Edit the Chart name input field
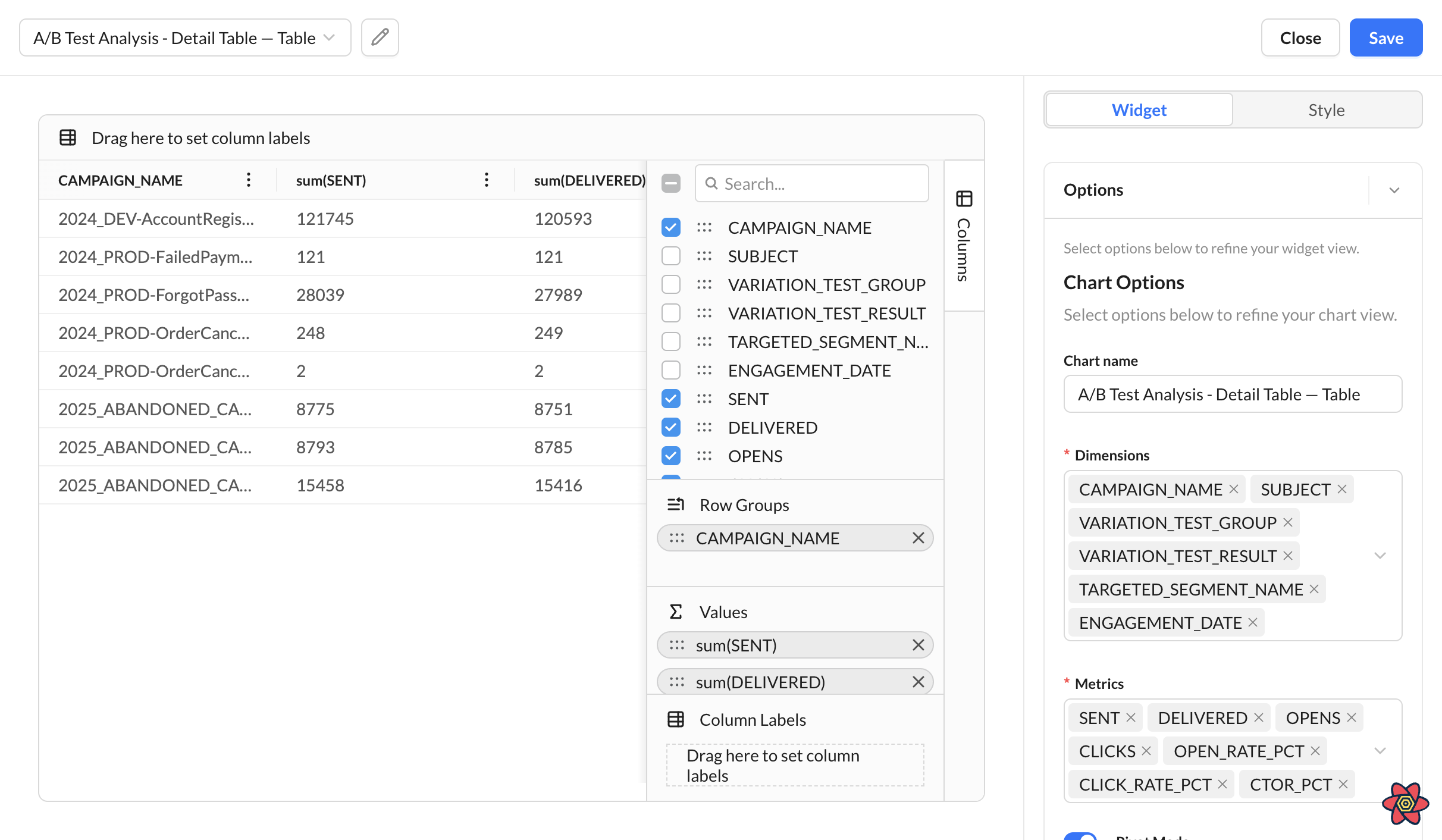This screenshot has height=840, width=1442. (1233, 394)
